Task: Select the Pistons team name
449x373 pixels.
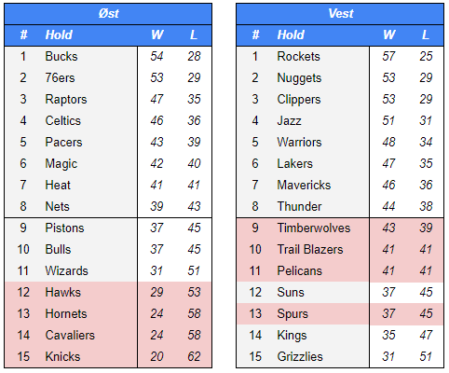Action: 65,228
